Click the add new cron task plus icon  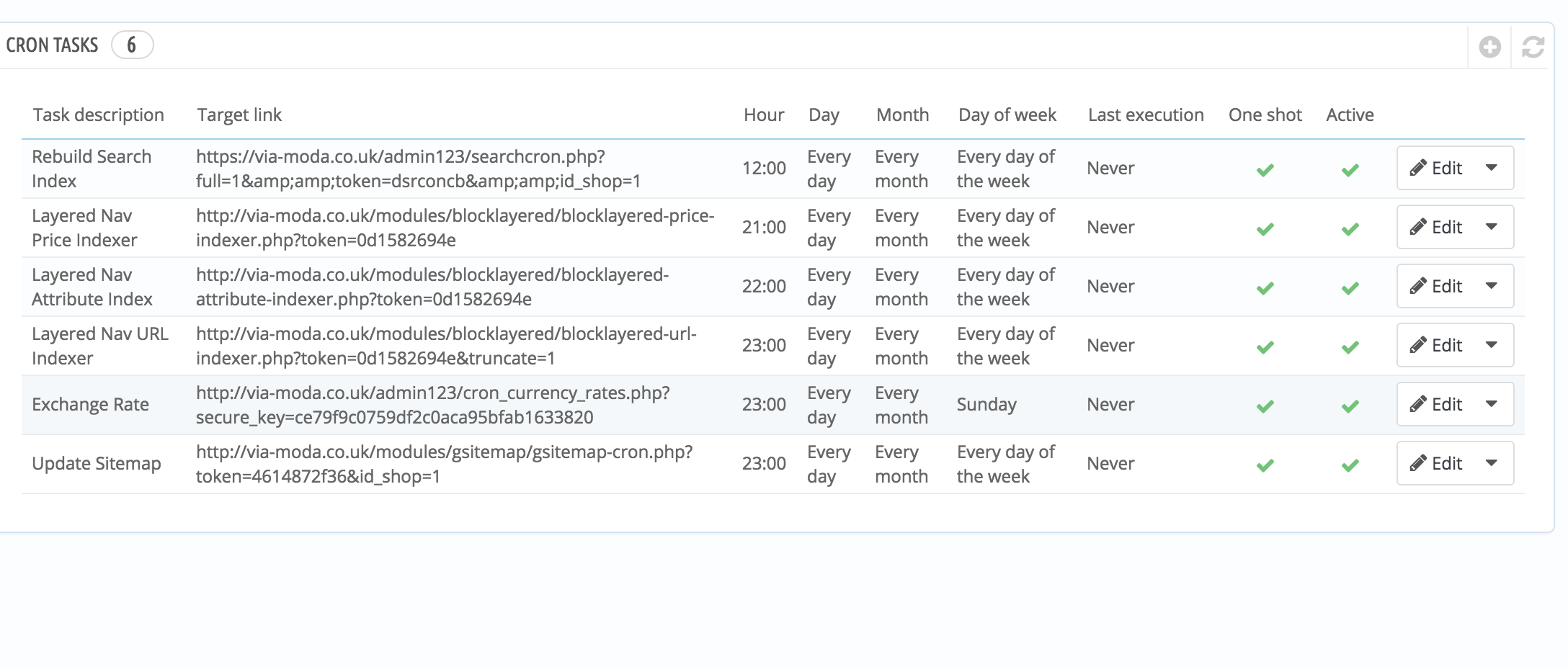tap(1489, 47)
